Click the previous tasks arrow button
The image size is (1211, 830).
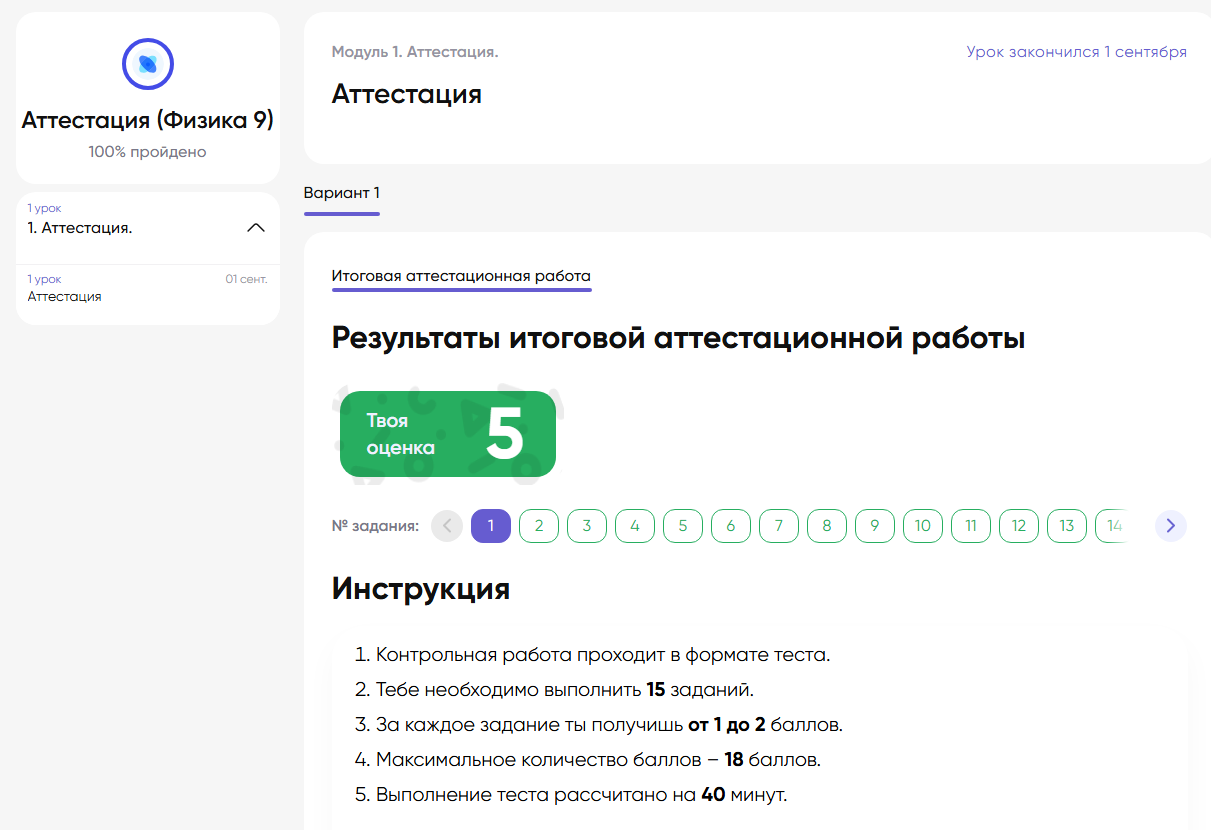(447, 526)
